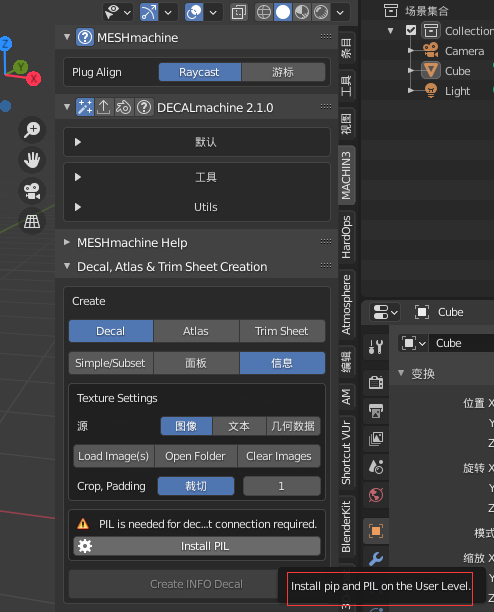This screenshot has height=612, width=494.
Task: Switch to rendered shading mode
Action: coord(321,12)
